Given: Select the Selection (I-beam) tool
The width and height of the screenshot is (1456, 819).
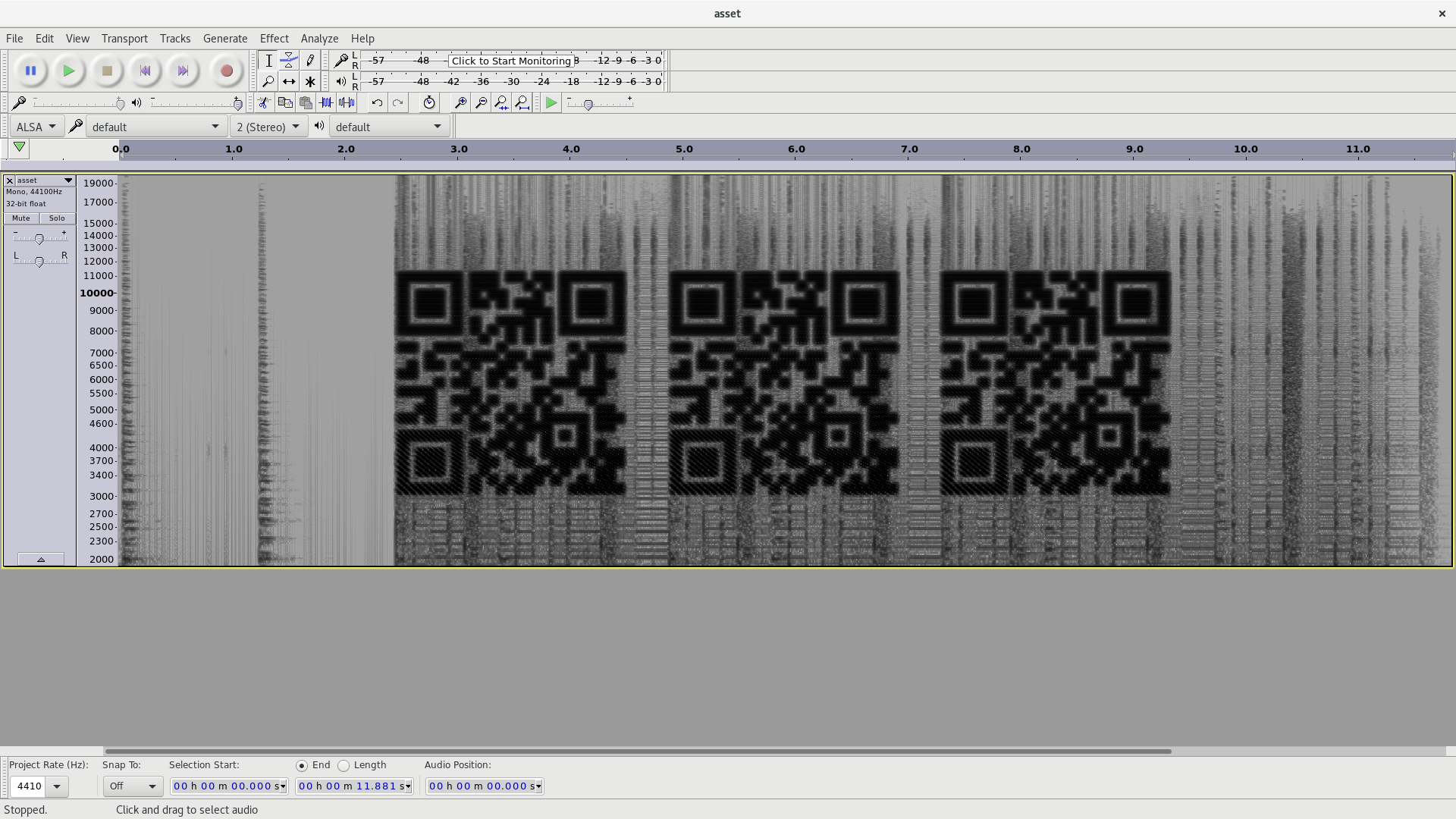Looking at the screenshot, I should [268, 61].
